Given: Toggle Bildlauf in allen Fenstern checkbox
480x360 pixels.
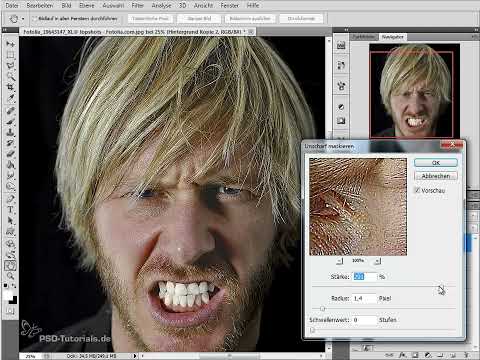Looking at the screenshot, I should [x=34, y=19].
